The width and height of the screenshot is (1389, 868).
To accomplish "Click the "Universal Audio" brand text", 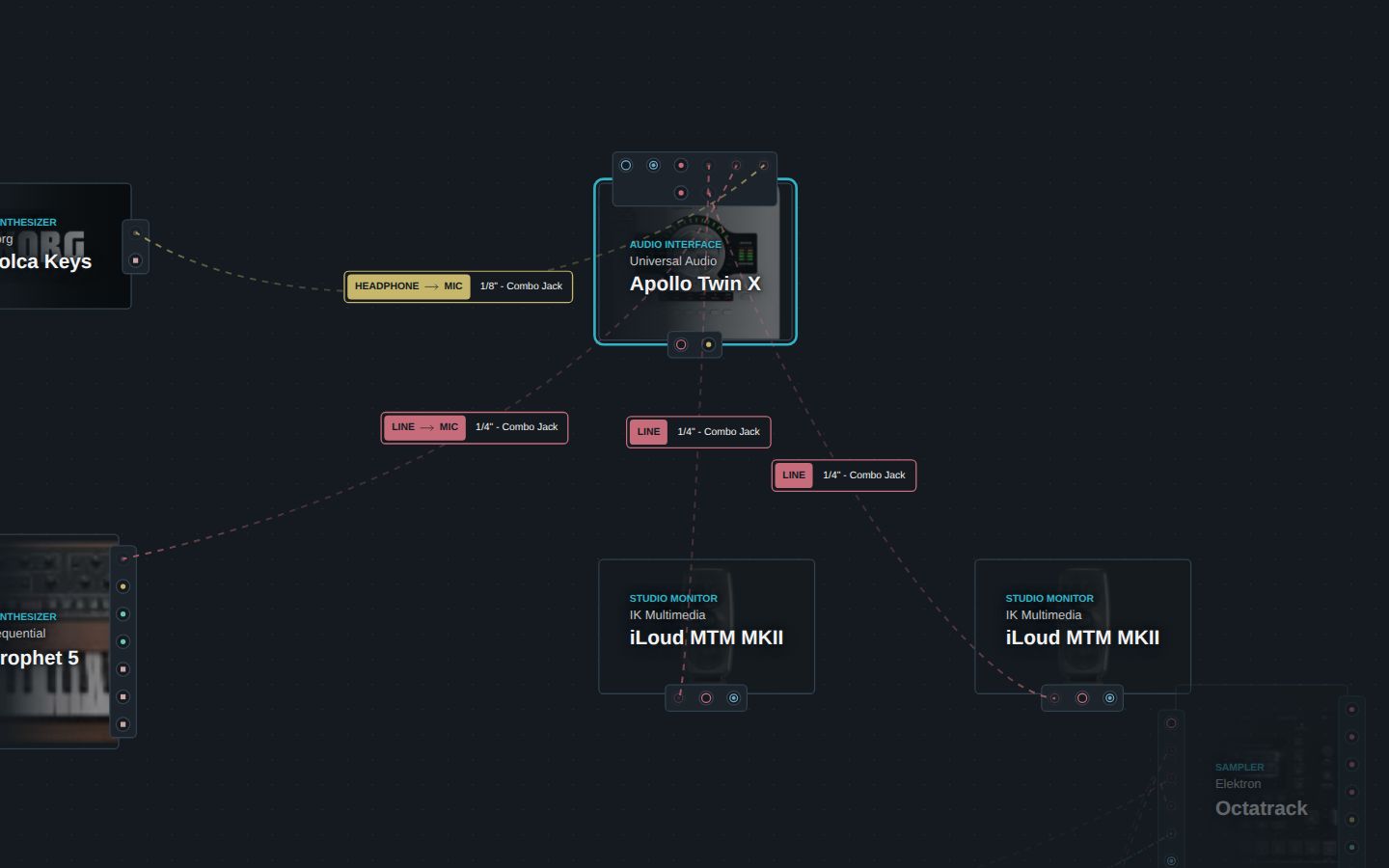I will click(x=673, y=261).
